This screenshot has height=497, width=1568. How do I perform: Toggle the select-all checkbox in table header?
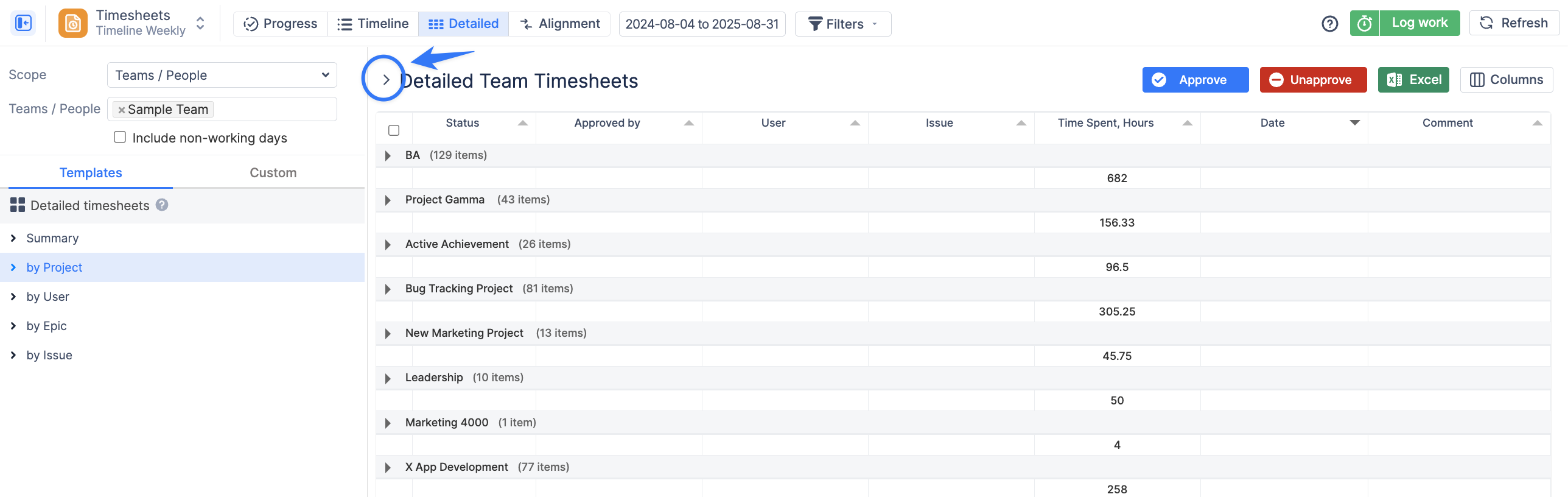pos(394,130)
